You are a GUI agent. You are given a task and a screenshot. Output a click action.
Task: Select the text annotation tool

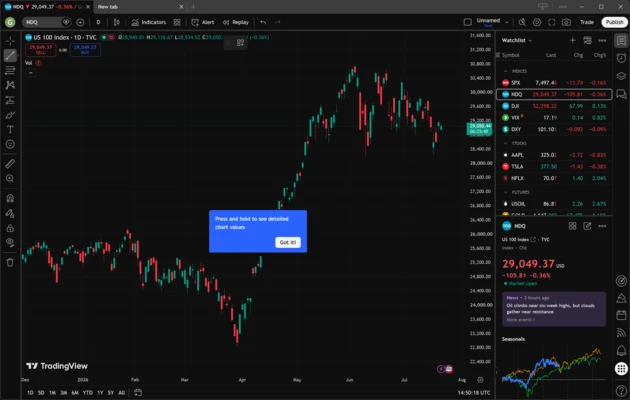click(x=10, y=129)
